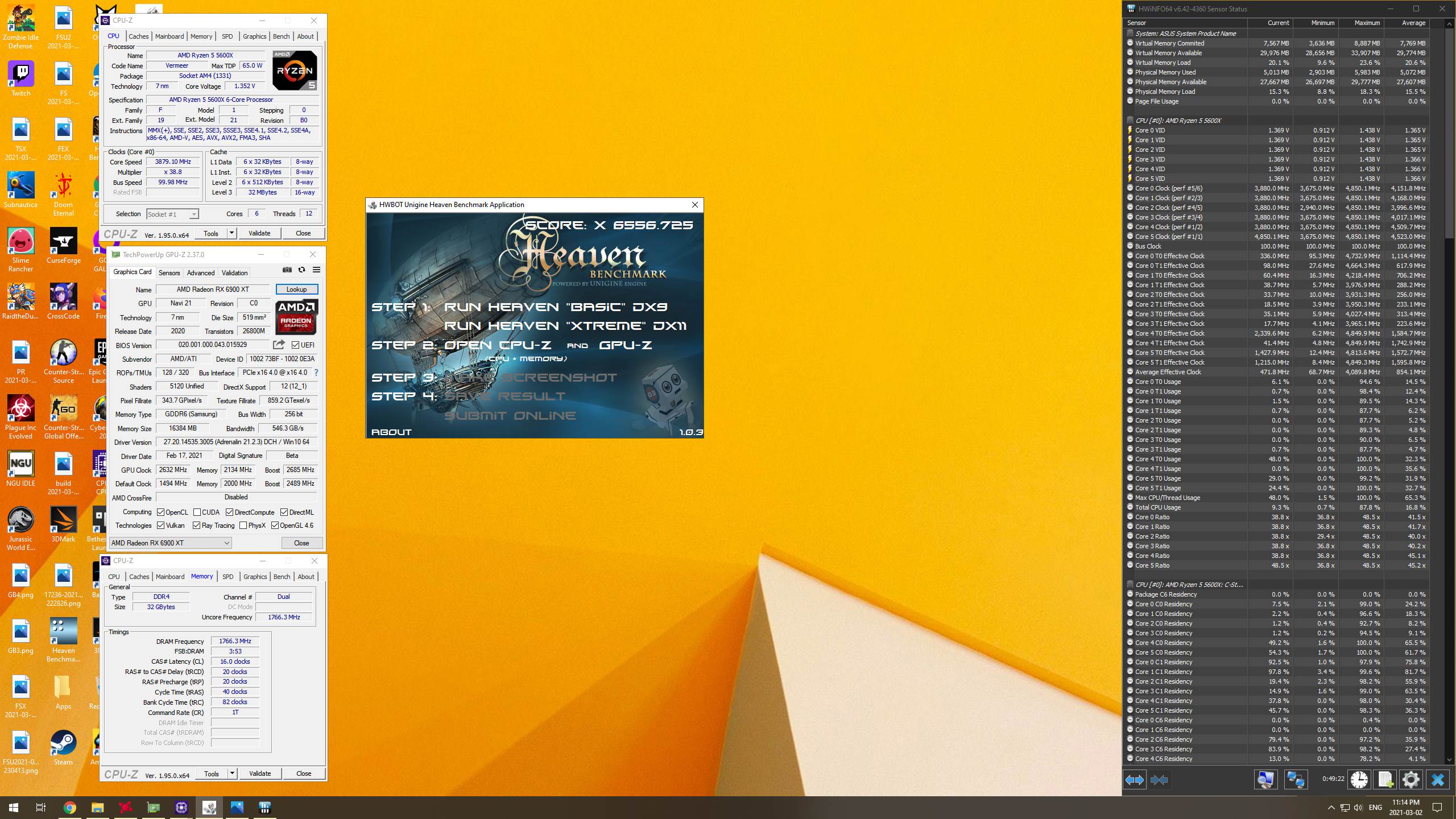Toggle UEFI checkbox in GPU-Z
This screenshot has width=1456, height=819.
[x=295, y=345]
